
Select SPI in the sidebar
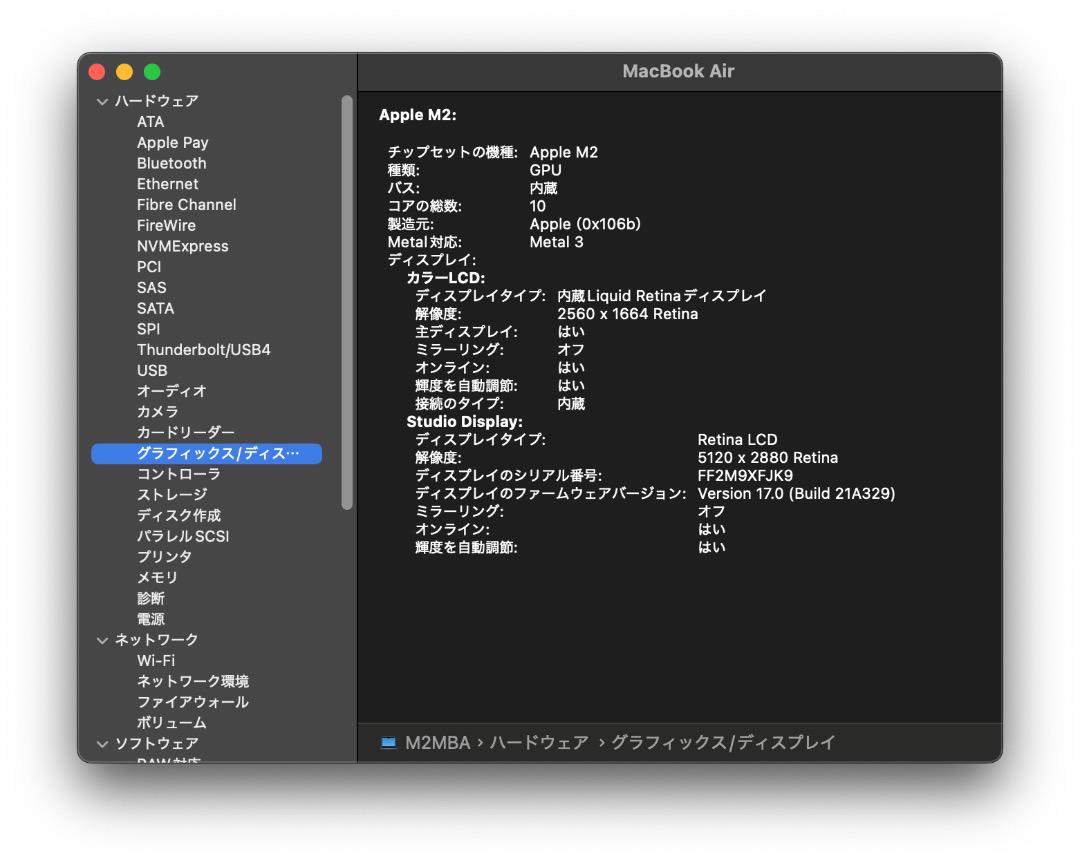click(x=148, y=329)
